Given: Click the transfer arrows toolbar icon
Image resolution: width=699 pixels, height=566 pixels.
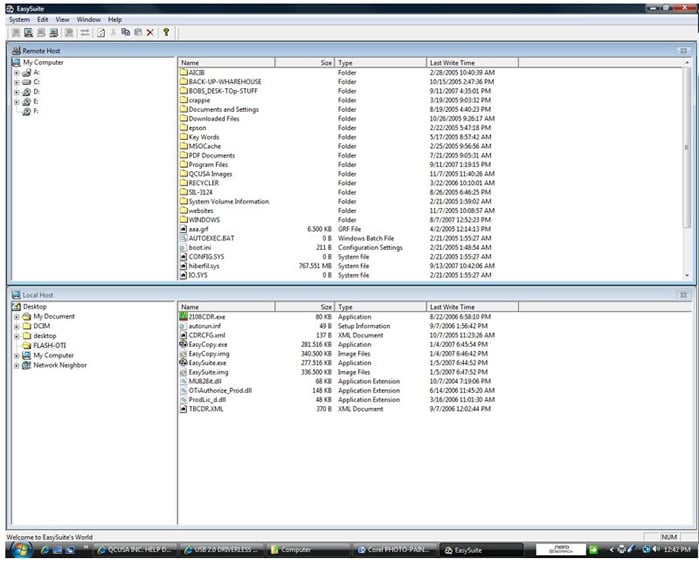Looking at the screenshot, I should [85, 32].
